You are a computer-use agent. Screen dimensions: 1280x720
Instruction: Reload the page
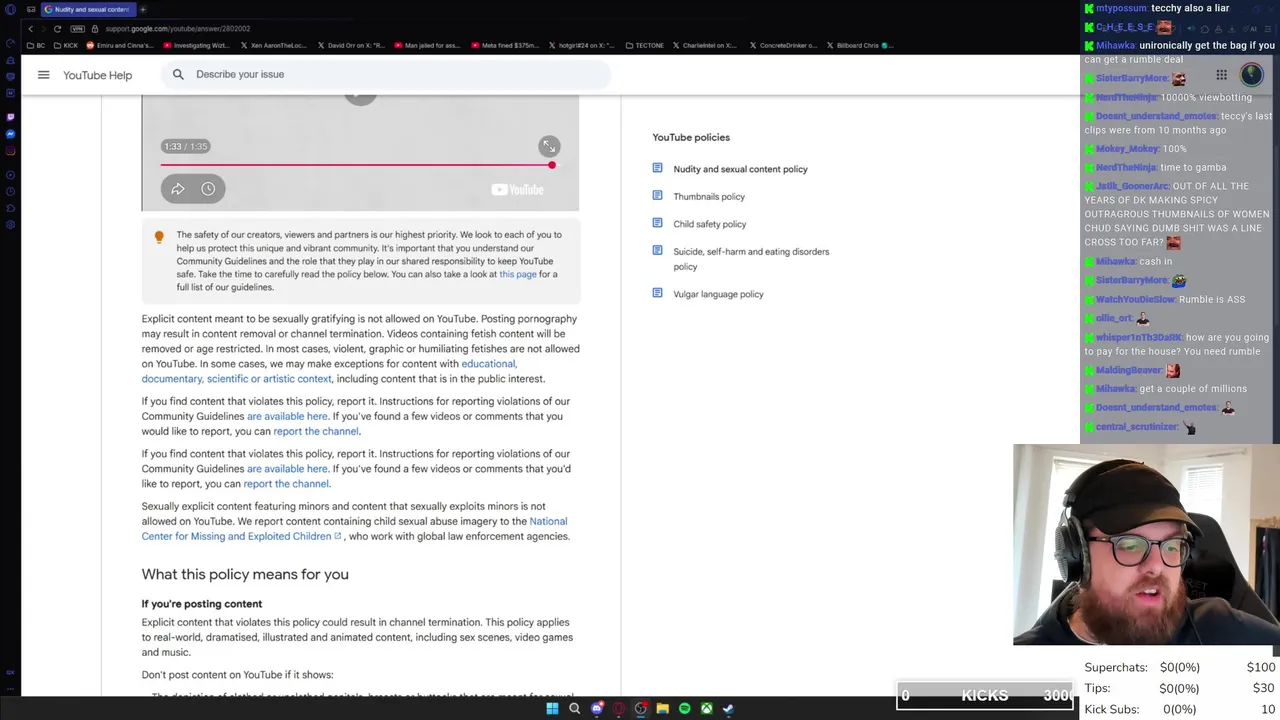58,28
